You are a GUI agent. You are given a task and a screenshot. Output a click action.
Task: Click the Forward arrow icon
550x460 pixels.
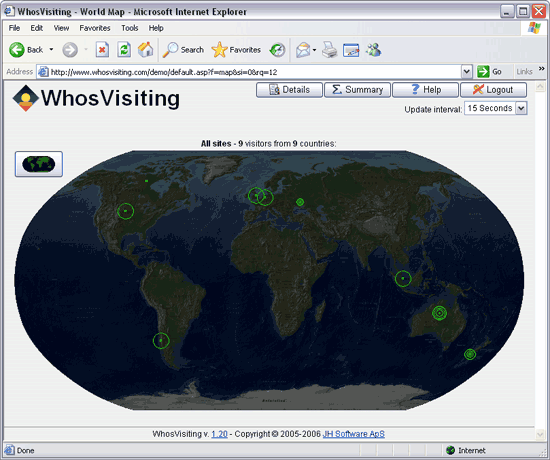click(x=70, y=50)
